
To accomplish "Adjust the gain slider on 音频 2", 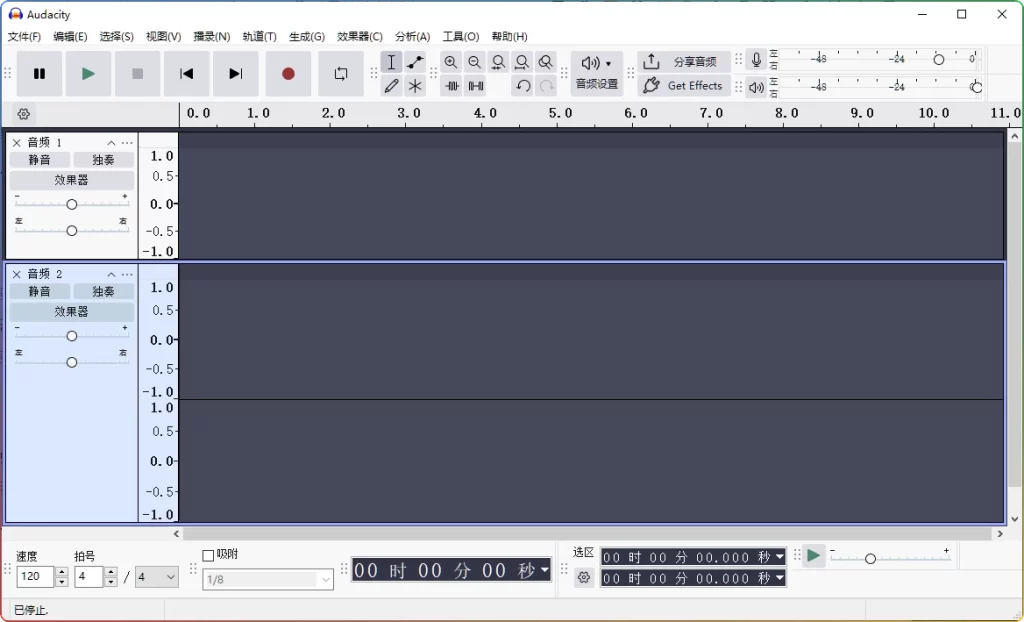I will [x=71, y=336].
